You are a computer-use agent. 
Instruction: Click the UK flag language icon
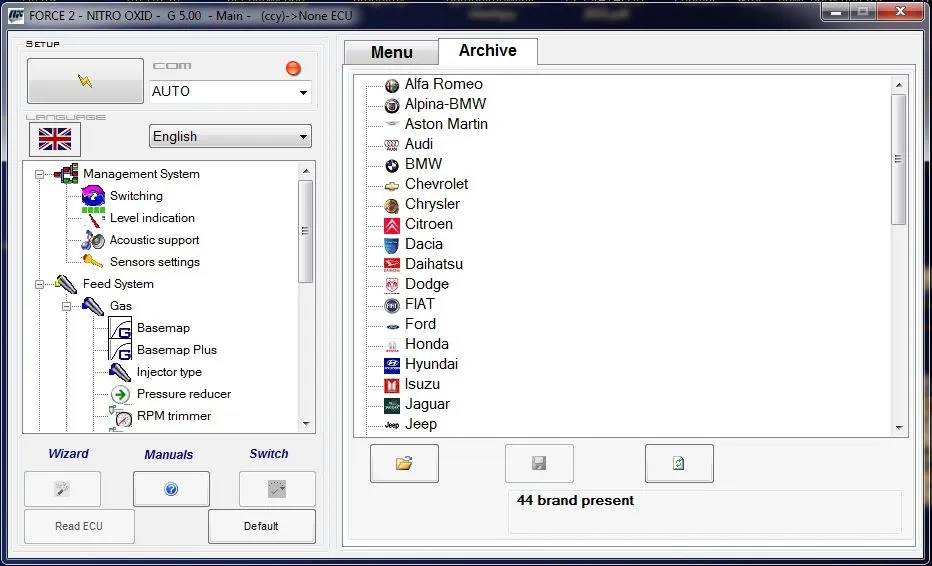coord(55,138)
